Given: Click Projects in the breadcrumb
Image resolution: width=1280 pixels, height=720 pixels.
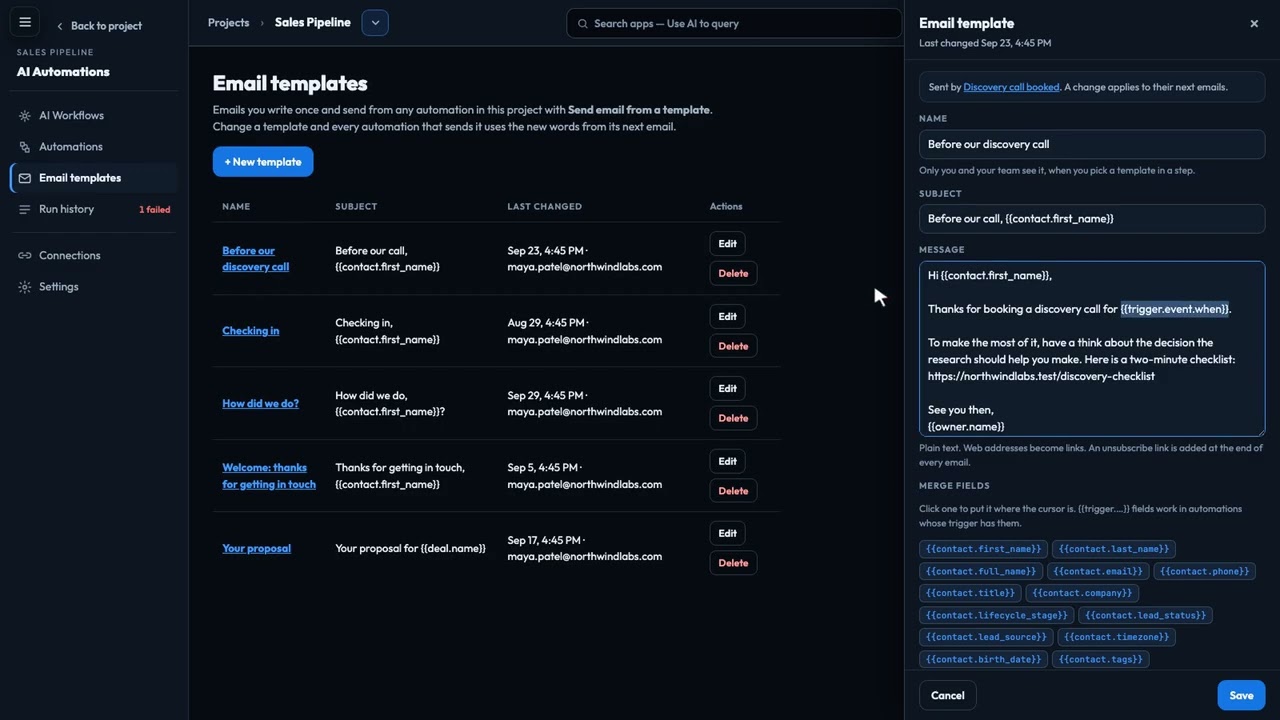Looking at the screenshot, I should pyautogui.click(x=228, y=23).
